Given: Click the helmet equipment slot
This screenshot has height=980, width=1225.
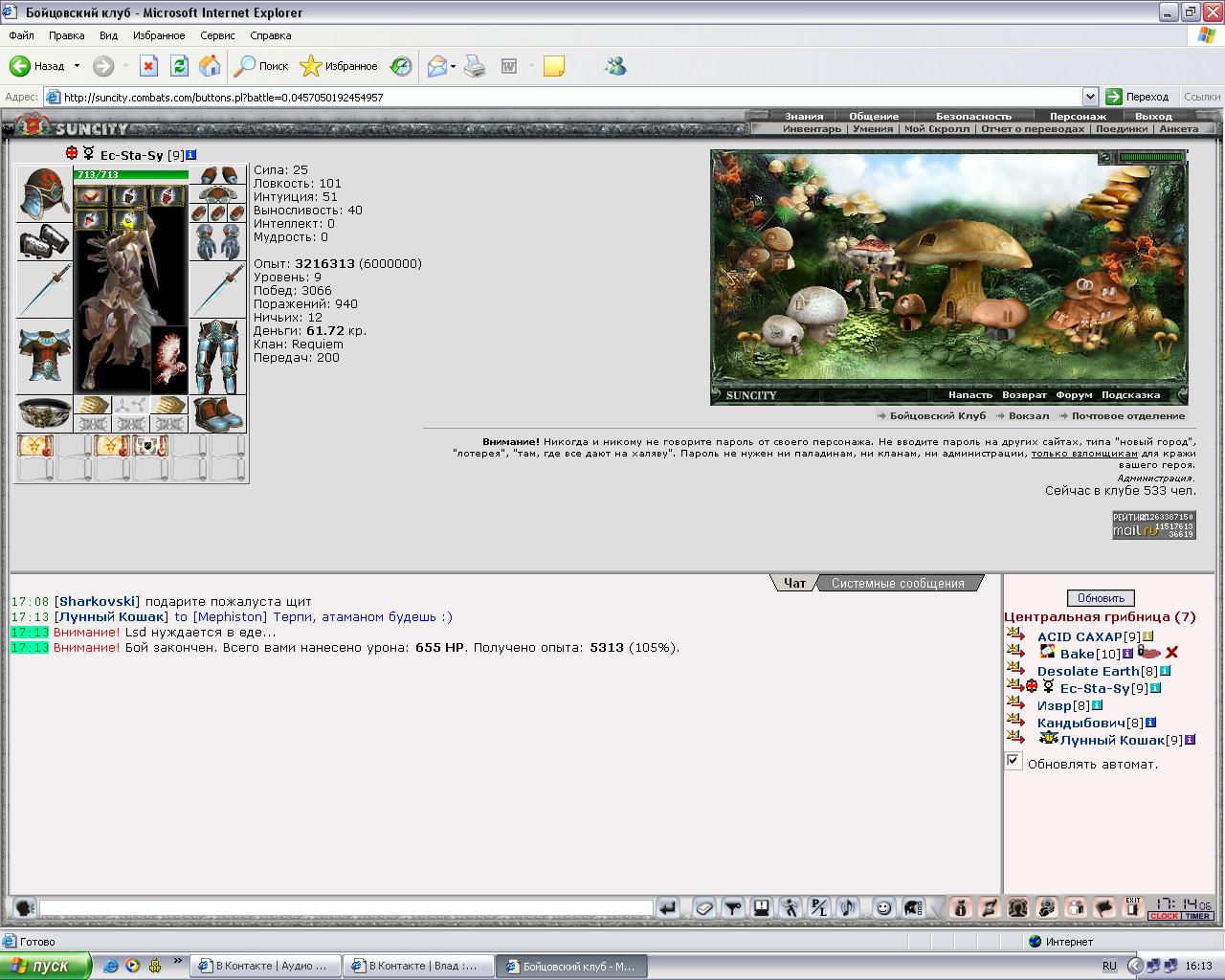Looking at the screenshot, I should pyautogui.click(x=44, y=193).
